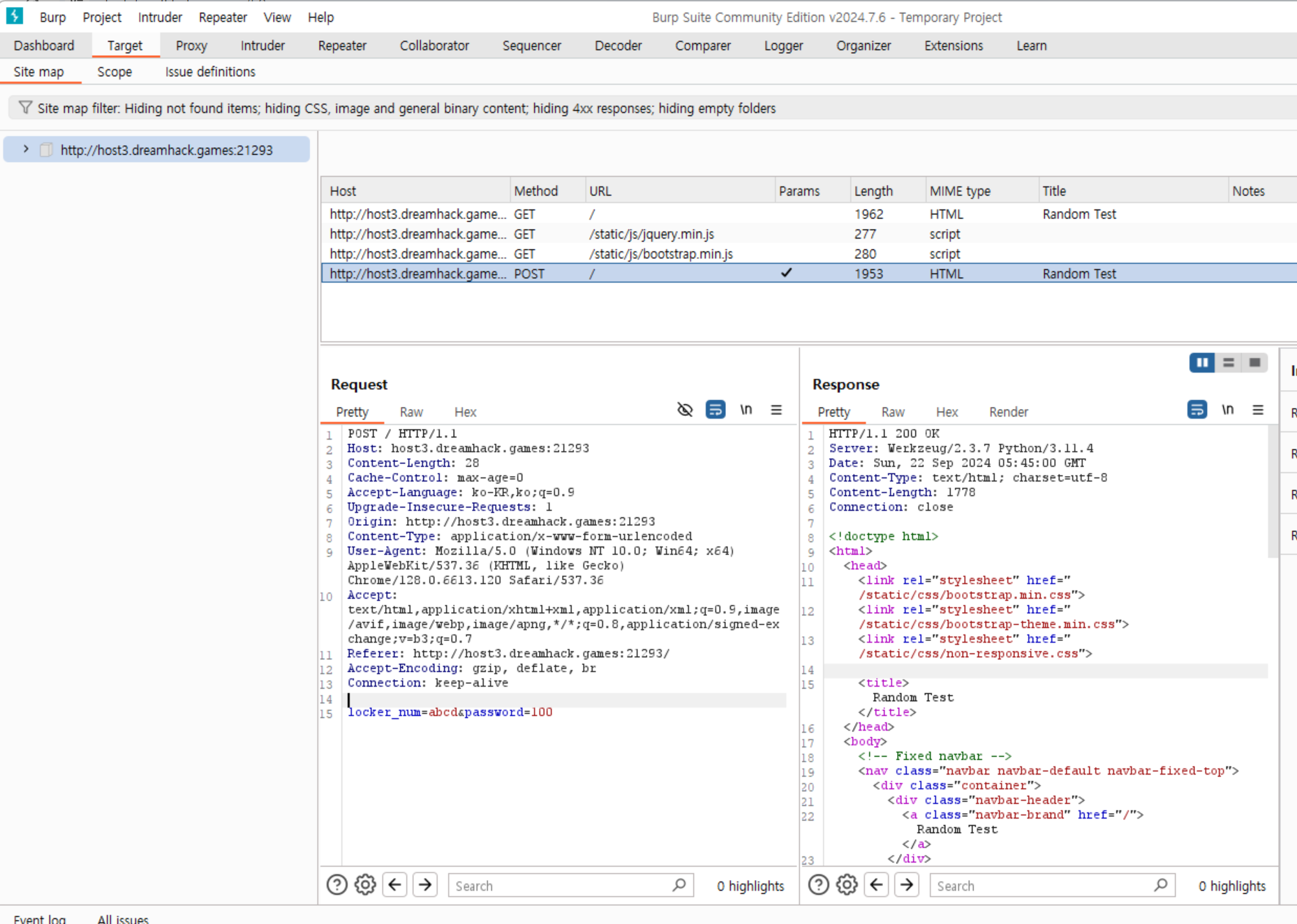Image resolution: width=1297 pixels, height=924 pixels.
Task: Go to previous match in Response search
Action: [x=877, y=885]
